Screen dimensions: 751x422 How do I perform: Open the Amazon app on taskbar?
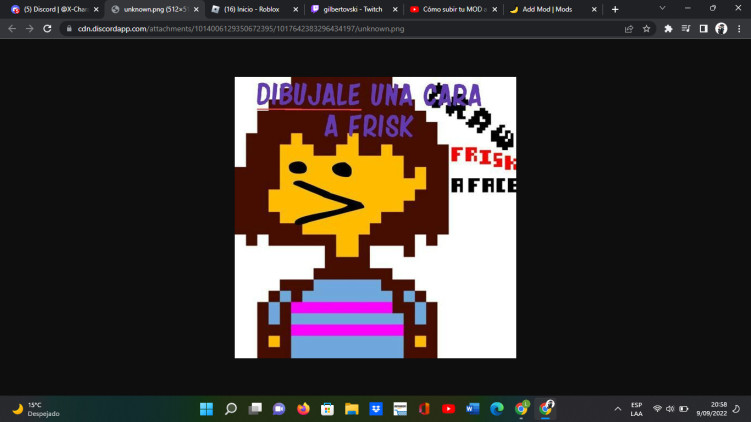pos(400,409)
